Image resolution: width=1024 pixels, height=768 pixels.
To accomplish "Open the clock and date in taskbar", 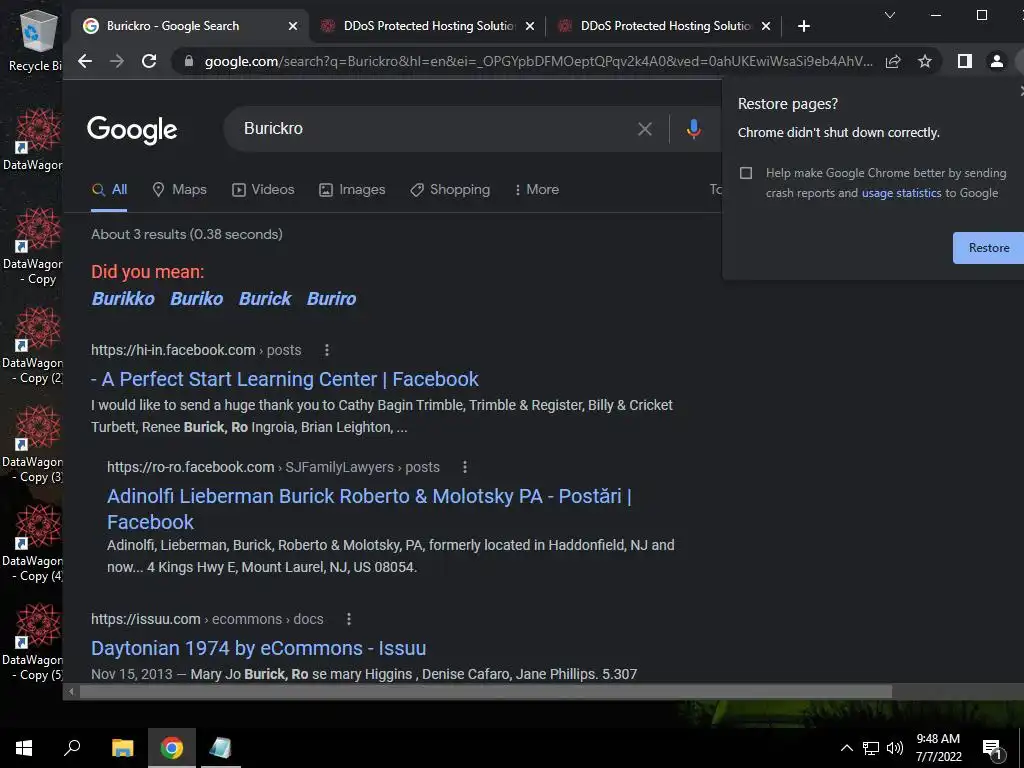I will click(938, 748).
